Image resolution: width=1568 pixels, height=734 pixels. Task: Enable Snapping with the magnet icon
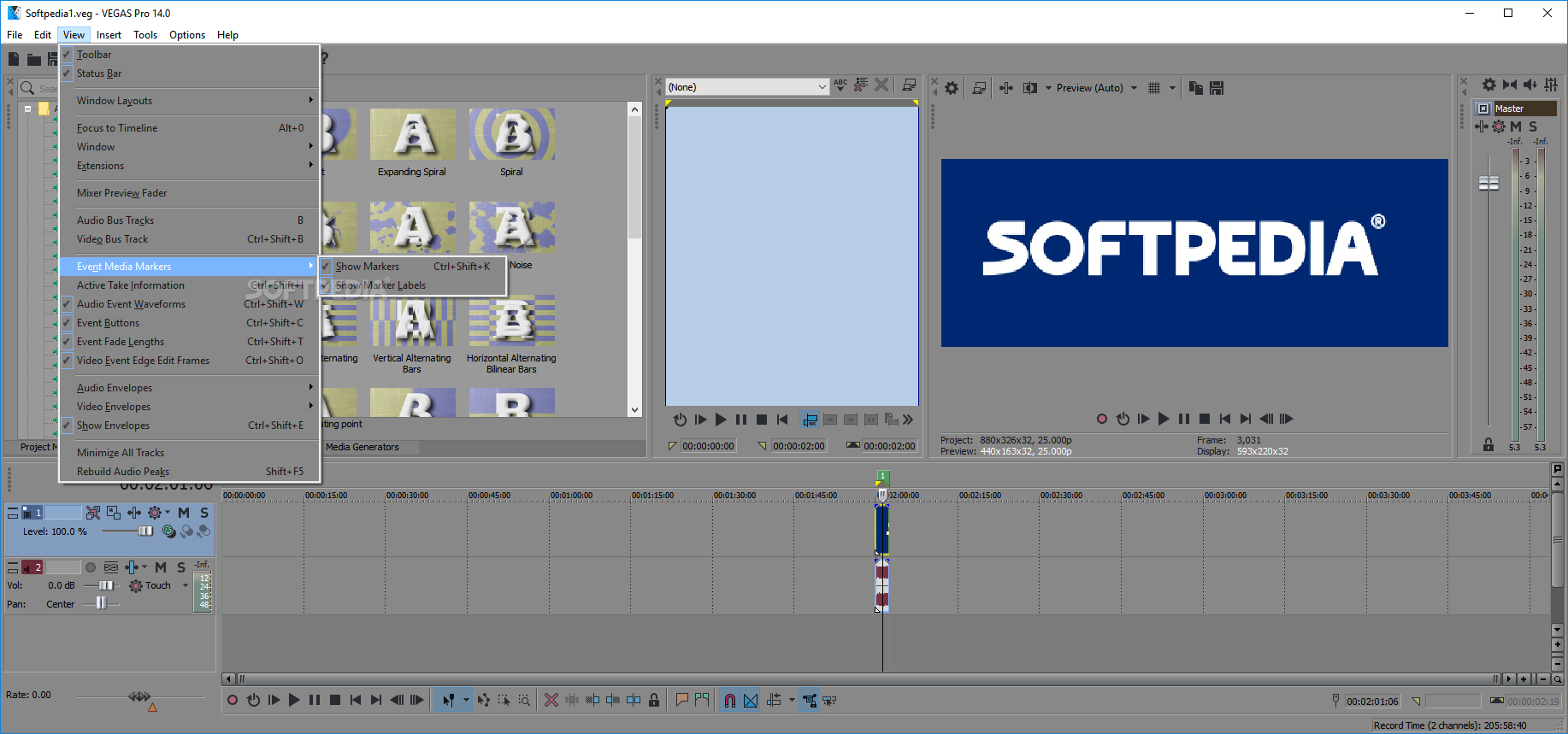click(x=730, y=700)
